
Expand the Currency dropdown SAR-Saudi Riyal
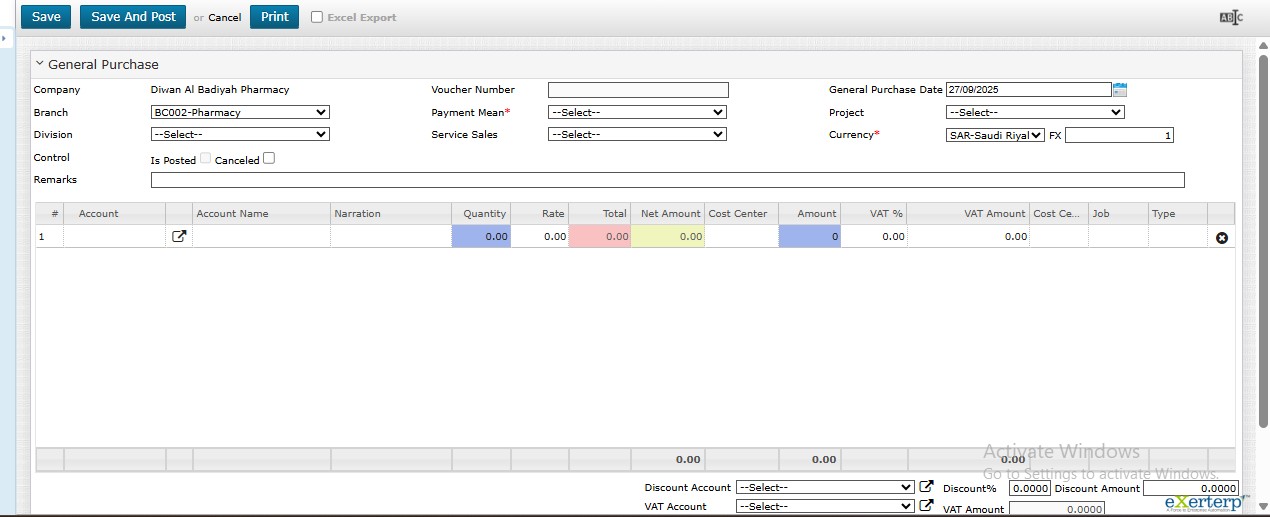point(995,135)
